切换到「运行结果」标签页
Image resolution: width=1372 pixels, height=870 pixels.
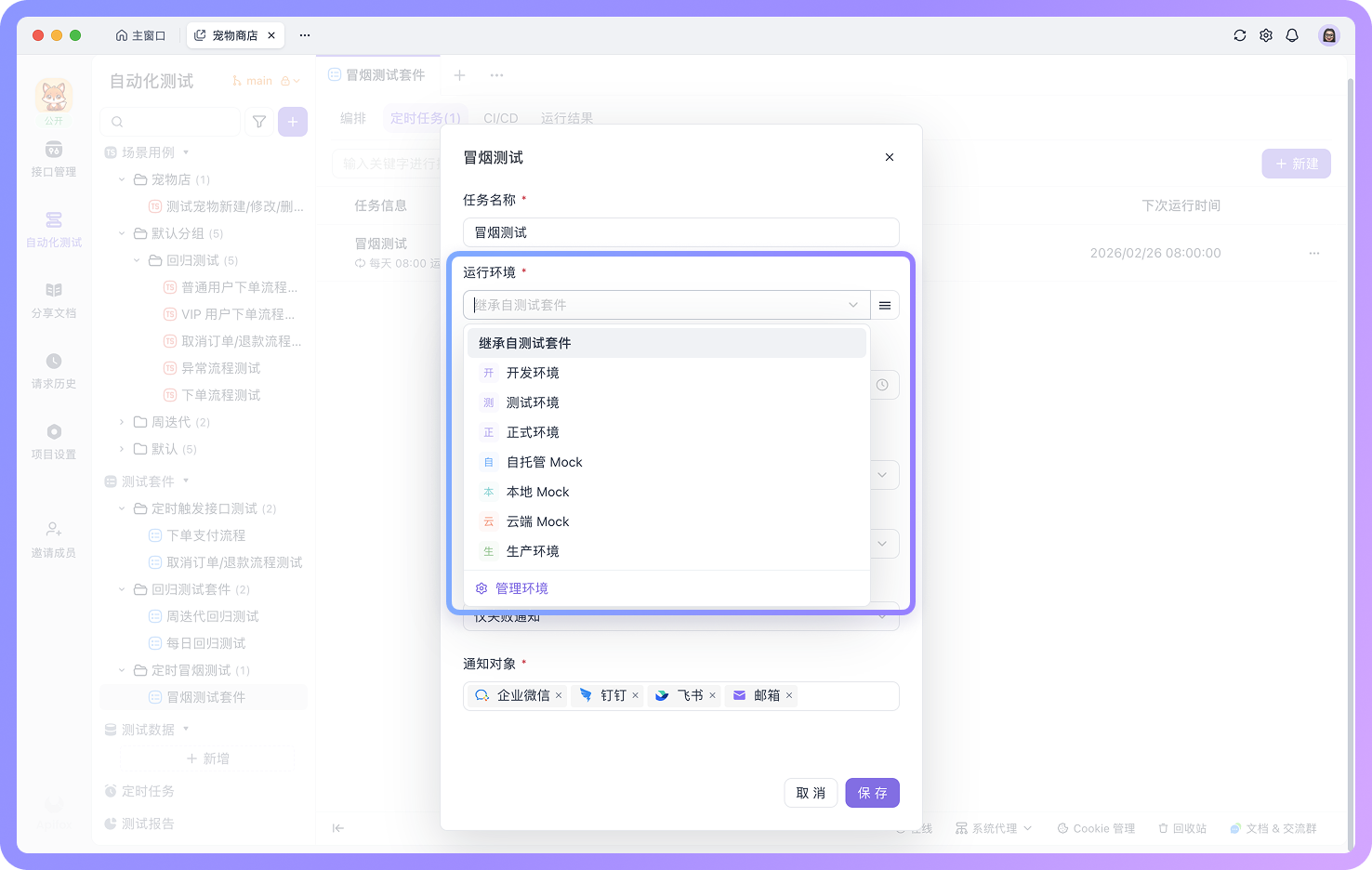click(x=566, y=117)
